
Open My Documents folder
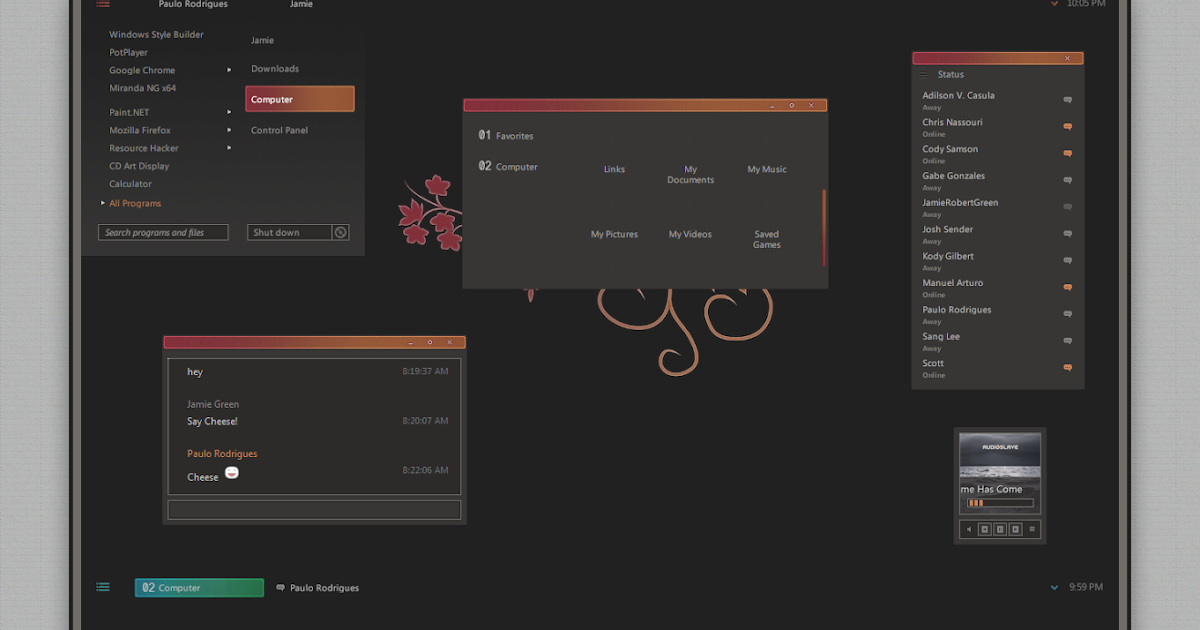tap(691, 174)
